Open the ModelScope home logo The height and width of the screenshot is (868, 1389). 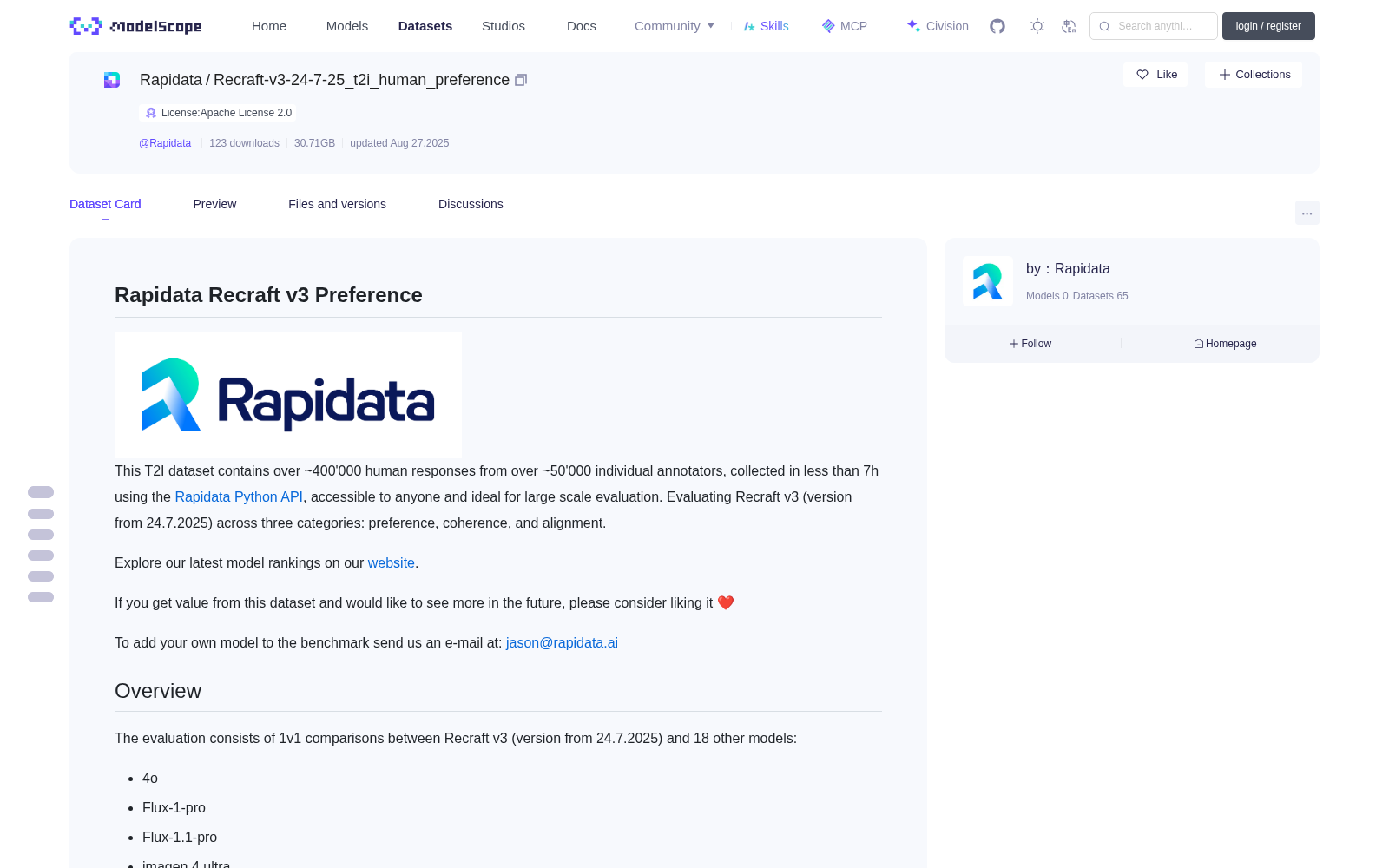(135, 26)
